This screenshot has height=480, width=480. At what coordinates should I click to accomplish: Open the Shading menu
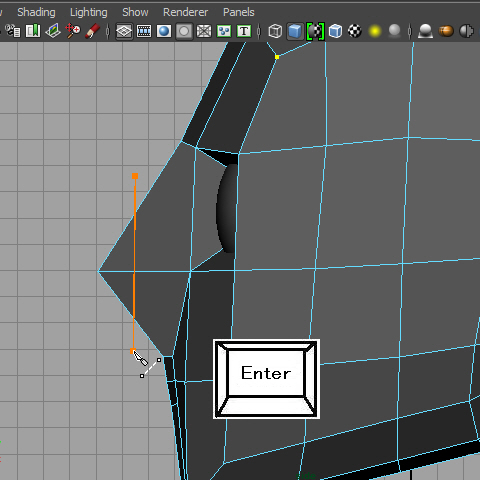36,12
